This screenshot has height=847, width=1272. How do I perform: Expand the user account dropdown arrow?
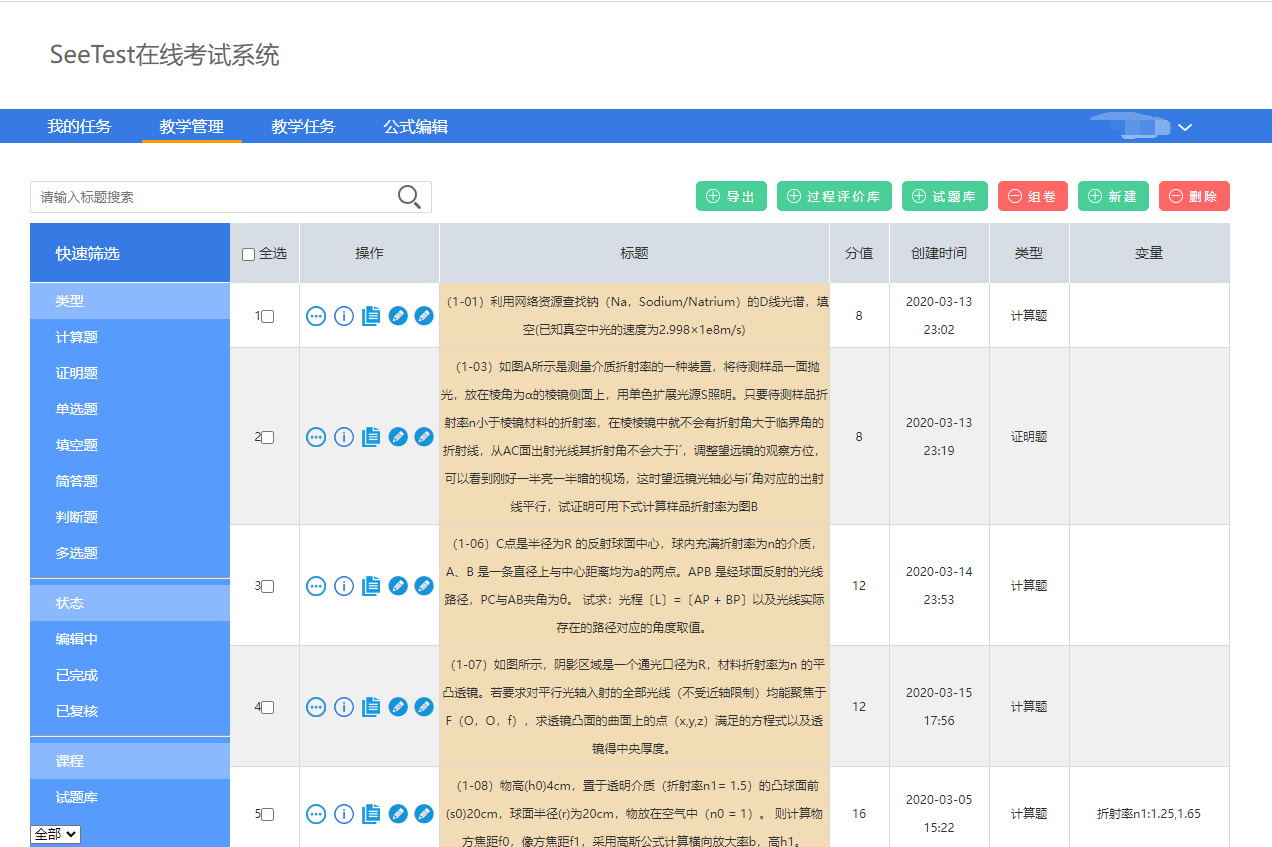(x=1185, y=127)
